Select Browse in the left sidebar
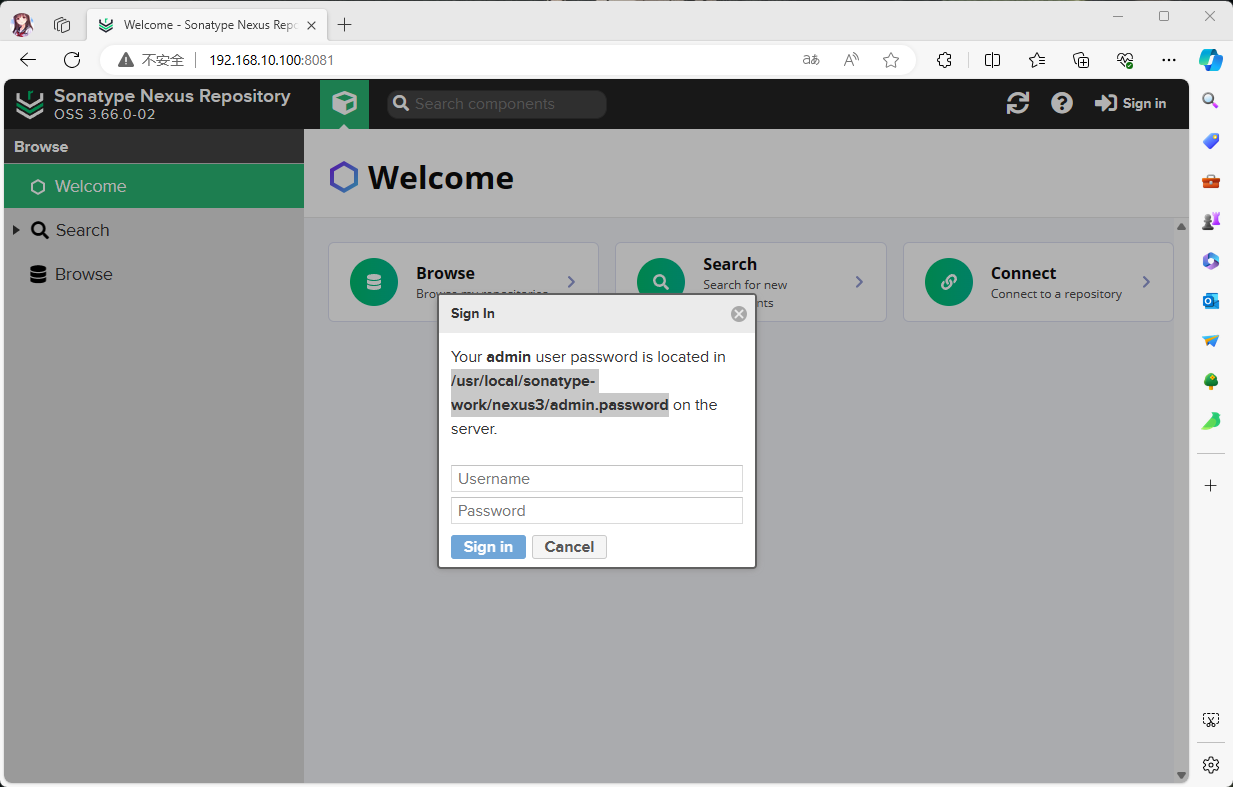The height and width of the screenshot is (787, 1233). point(83,274)
